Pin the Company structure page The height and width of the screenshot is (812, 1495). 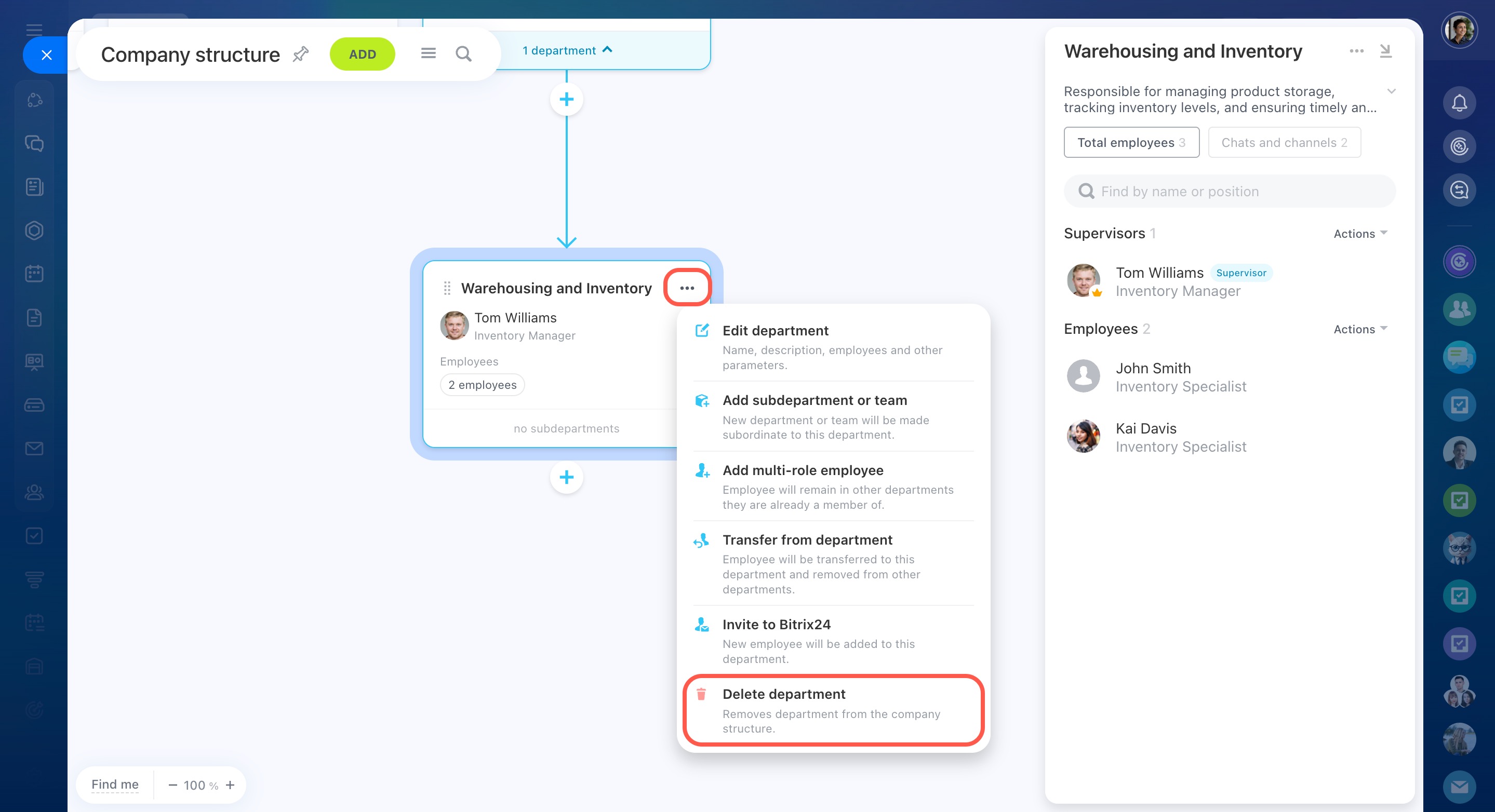(x=301, y=54)
